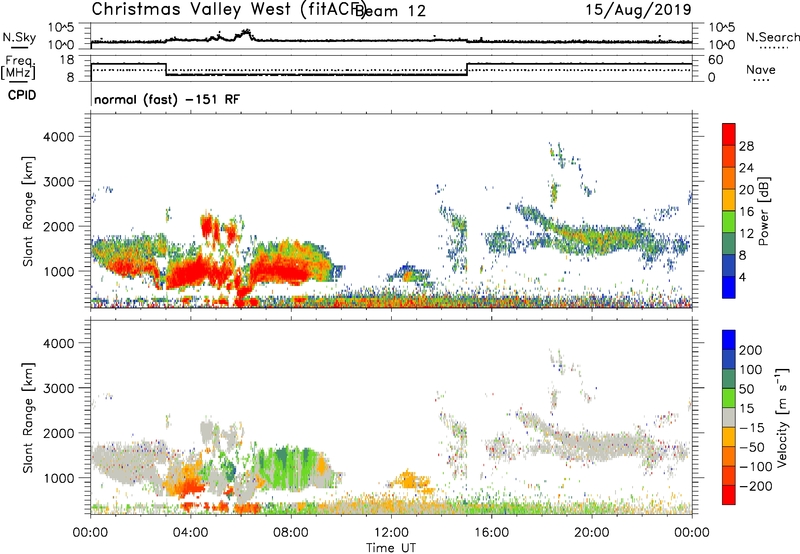Click the 1000 tick on the power panel

58,271
